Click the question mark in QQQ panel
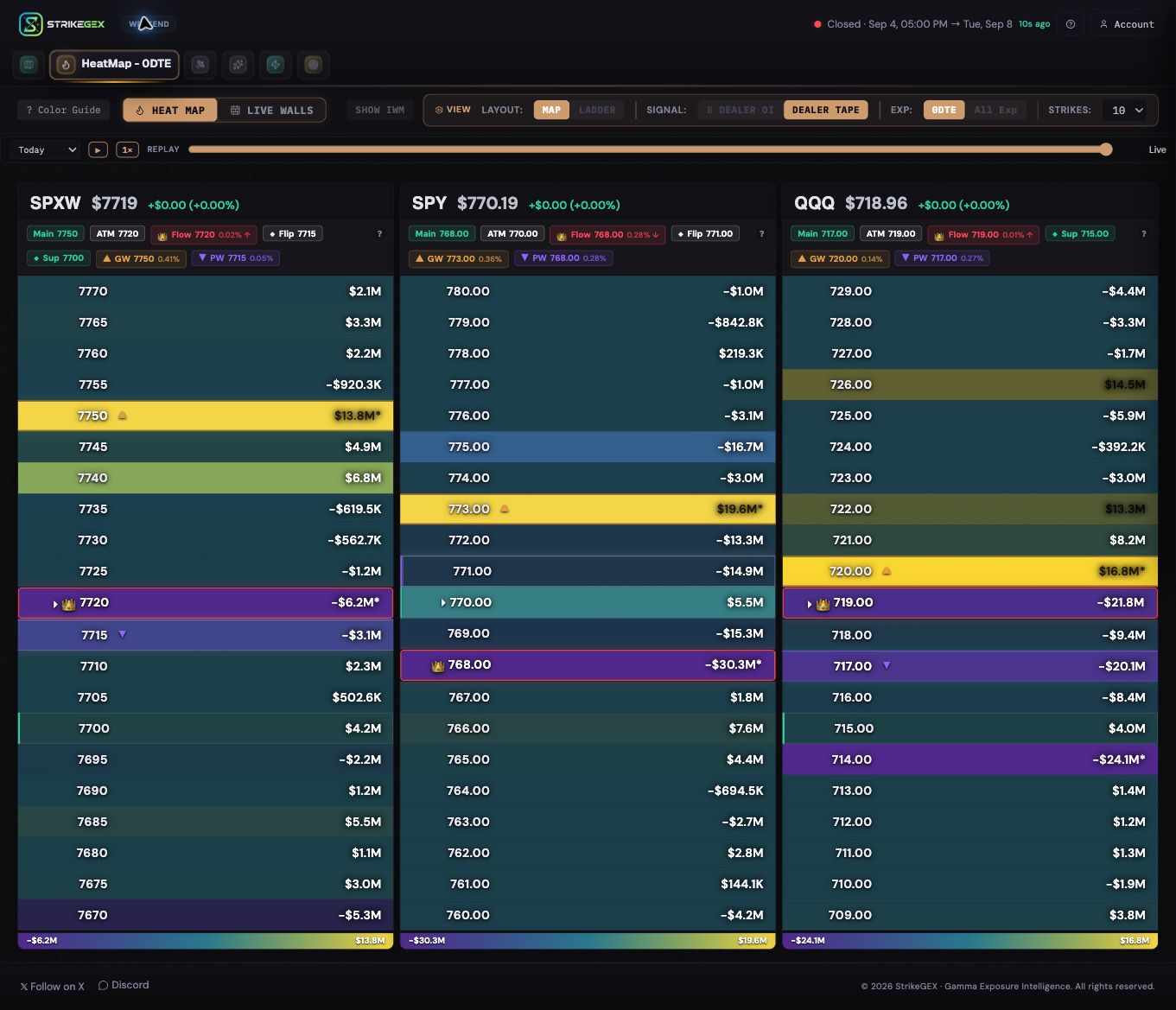Image resolution: width=1176 pixels, height=1010 pixels. click(1143, 234)
